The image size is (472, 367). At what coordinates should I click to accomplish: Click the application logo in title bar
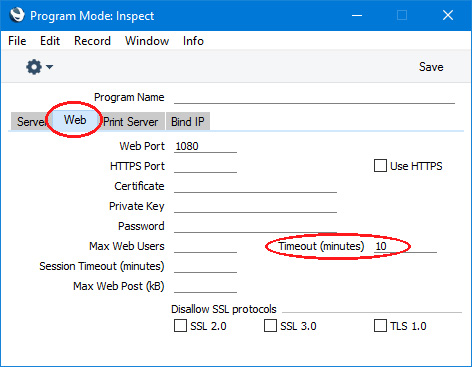(17, 15)
